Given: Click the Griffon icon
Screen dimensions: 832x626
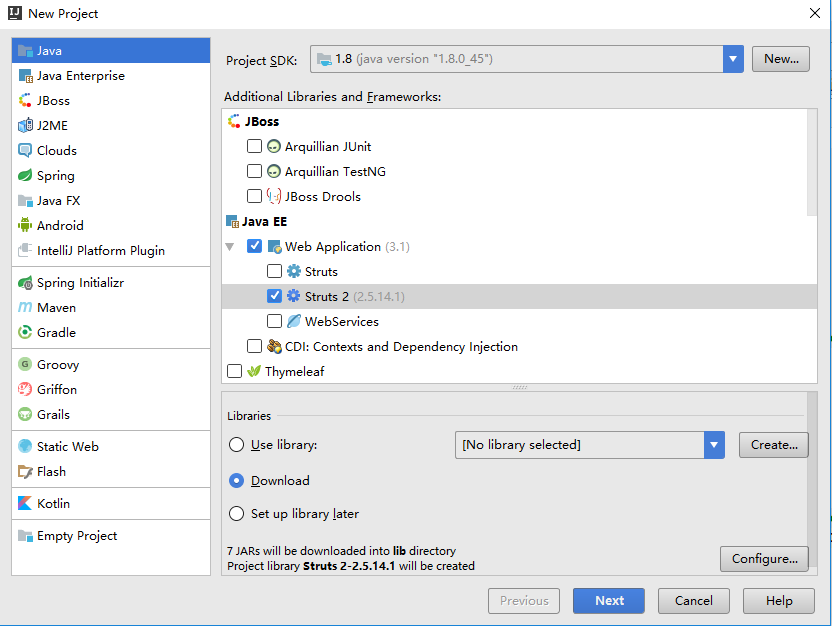Looking at the screenshot, I should point(25,389).
